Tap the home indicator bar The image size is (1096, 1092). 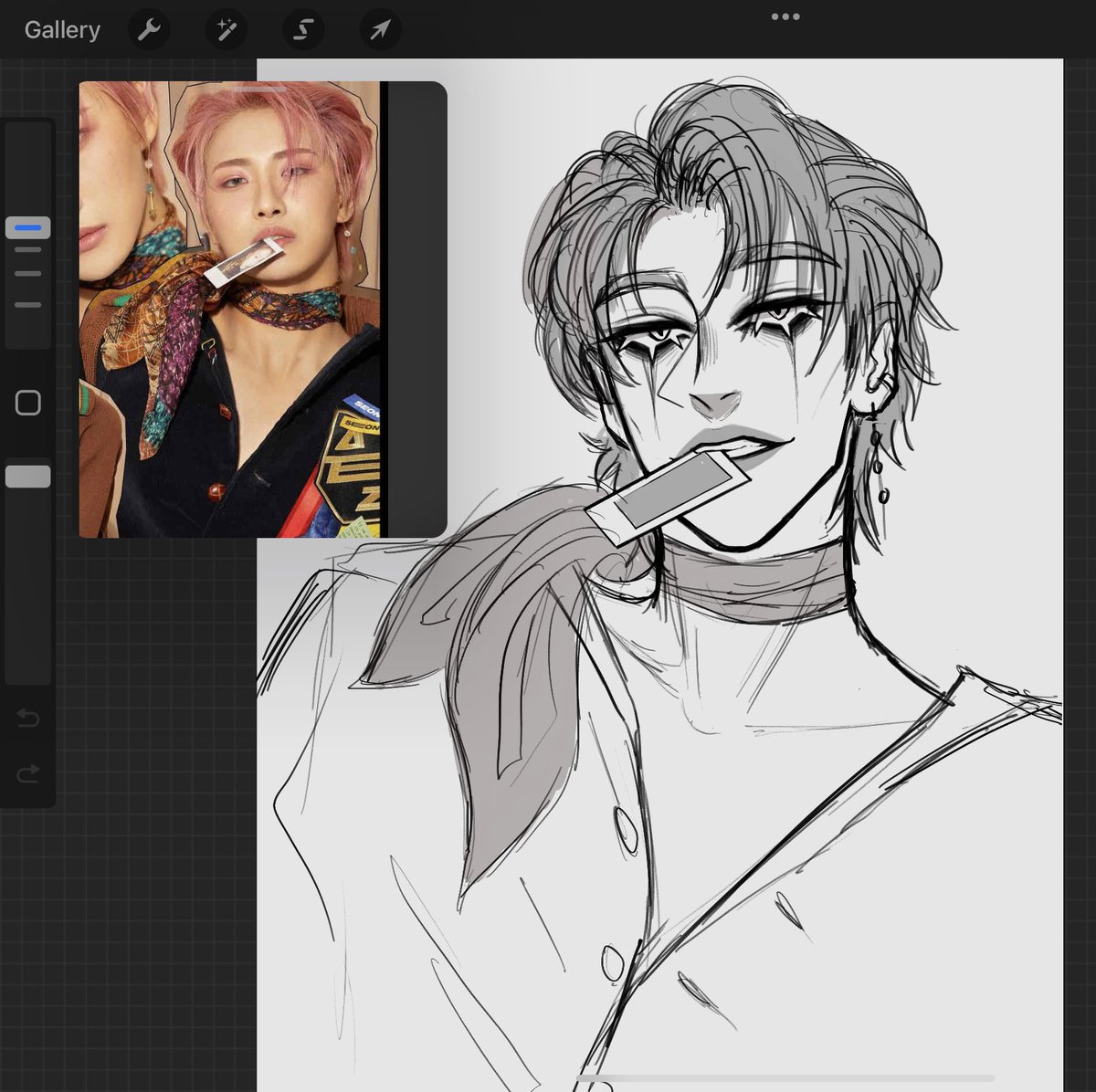(x=784, y=1079)
